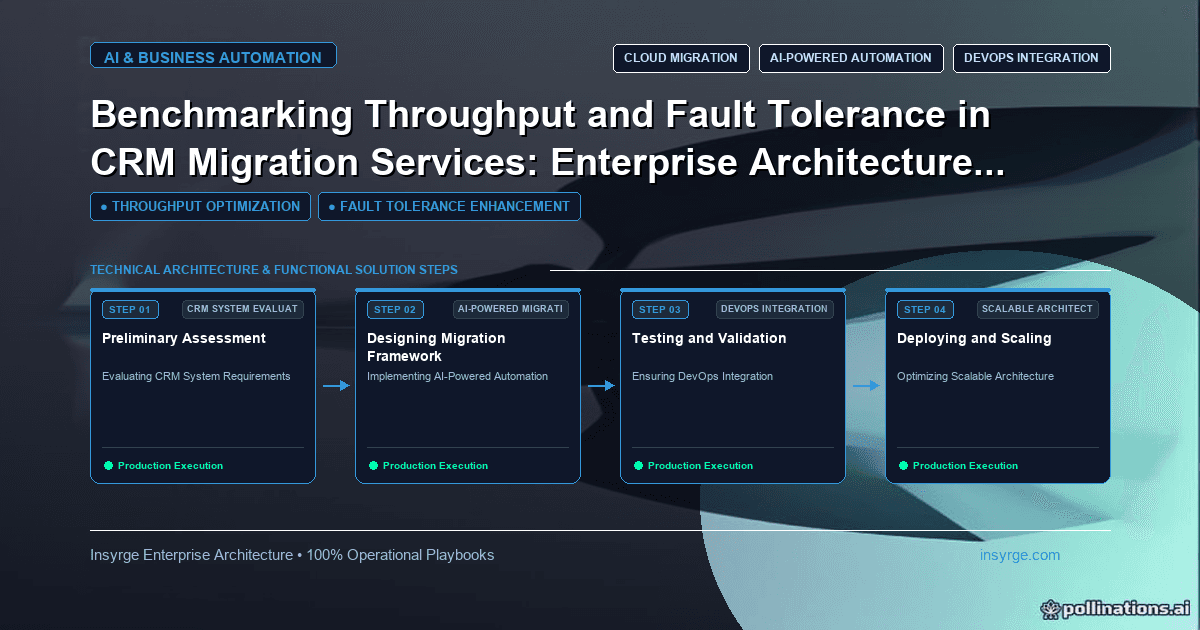Open the Deploying and Scaling card title
1200x630 pixels.
click(x=974, y=338)
